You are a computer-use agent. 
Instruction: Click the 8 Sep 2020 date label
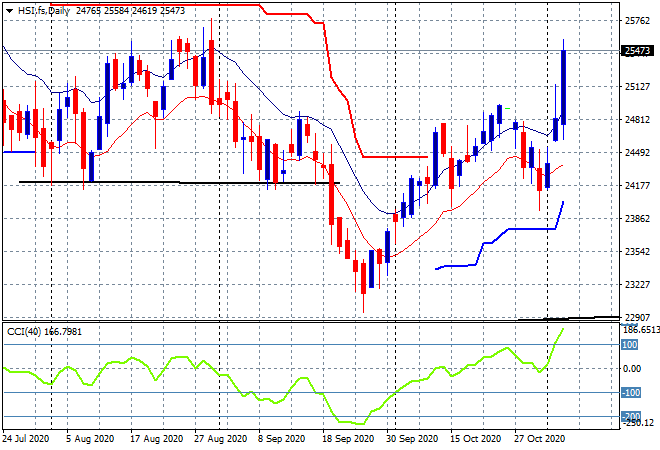(x=282, y=439)
